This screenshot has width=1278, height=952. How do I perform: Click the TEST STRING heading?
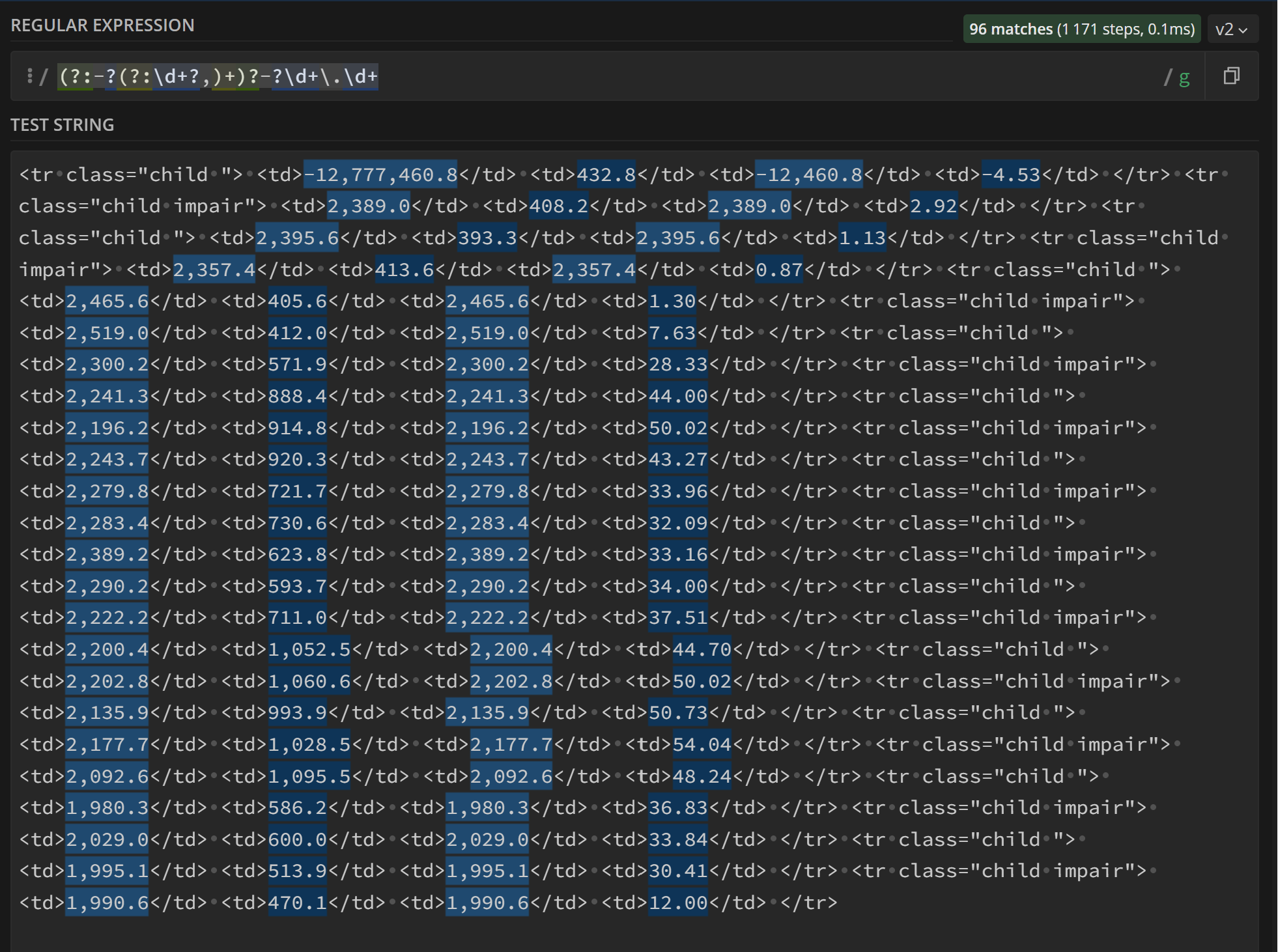[x=63, y=125]
